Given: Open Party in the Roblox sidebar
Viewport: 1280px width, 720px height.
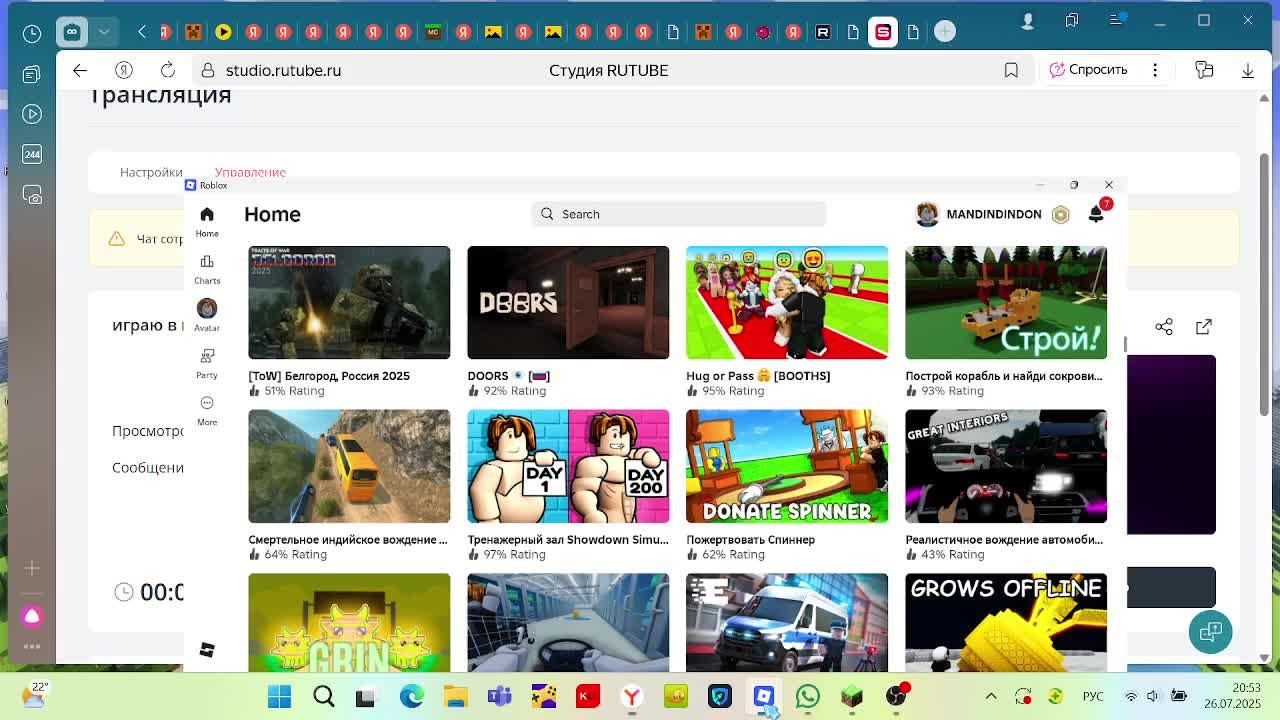Looking at the screenshot, I should click(207, 363).
